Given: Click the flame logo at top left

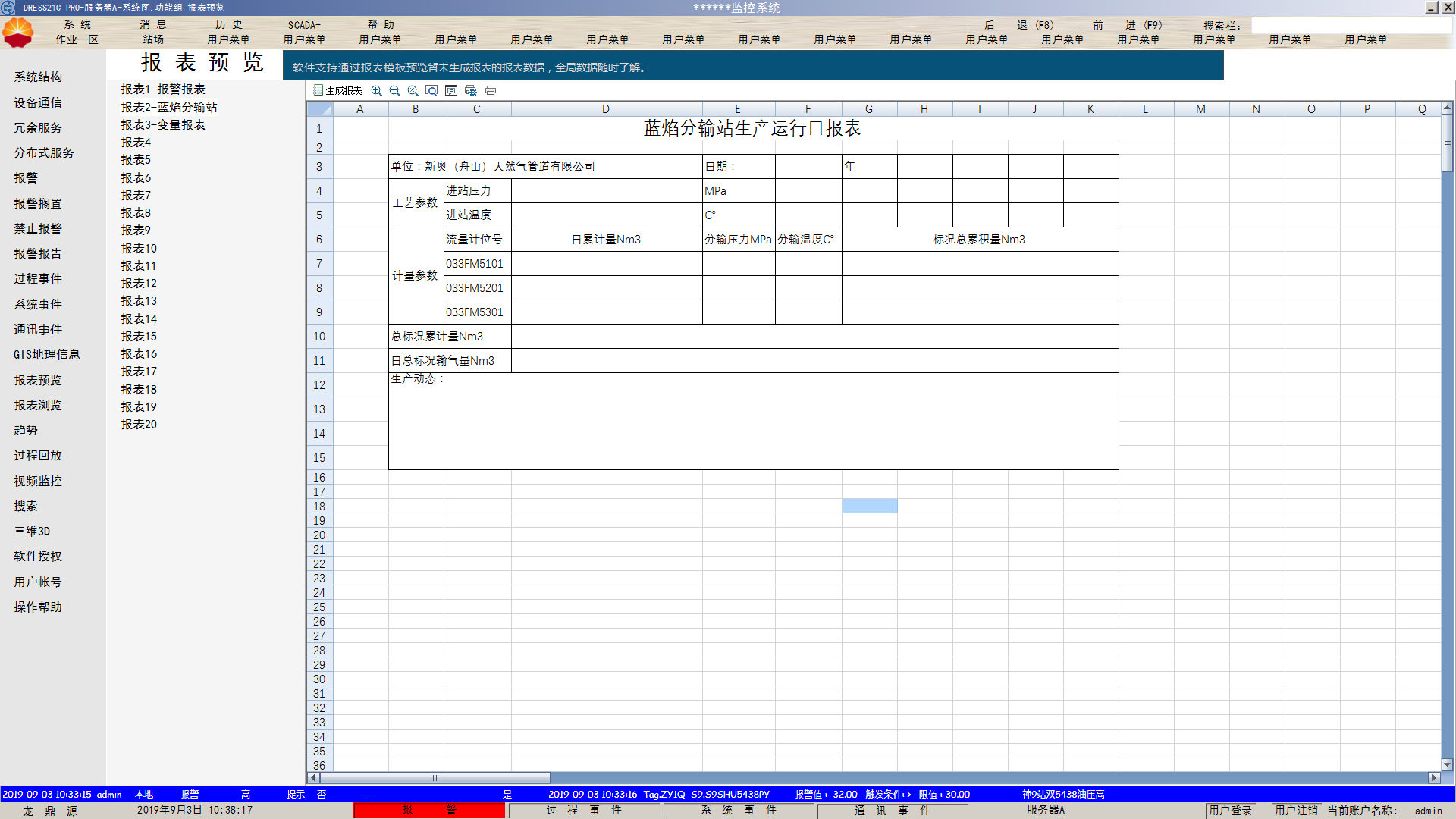Looking at the screenshot, I should coord(18,33).
